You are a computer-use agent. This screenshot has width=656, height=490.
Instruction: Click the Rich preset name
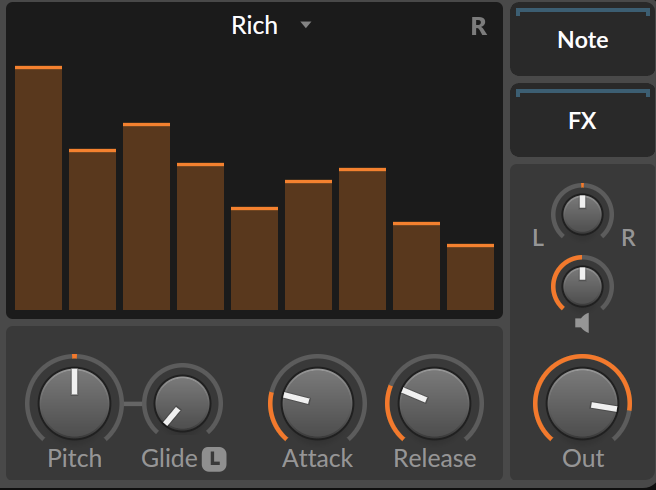[x=254, y=25]
